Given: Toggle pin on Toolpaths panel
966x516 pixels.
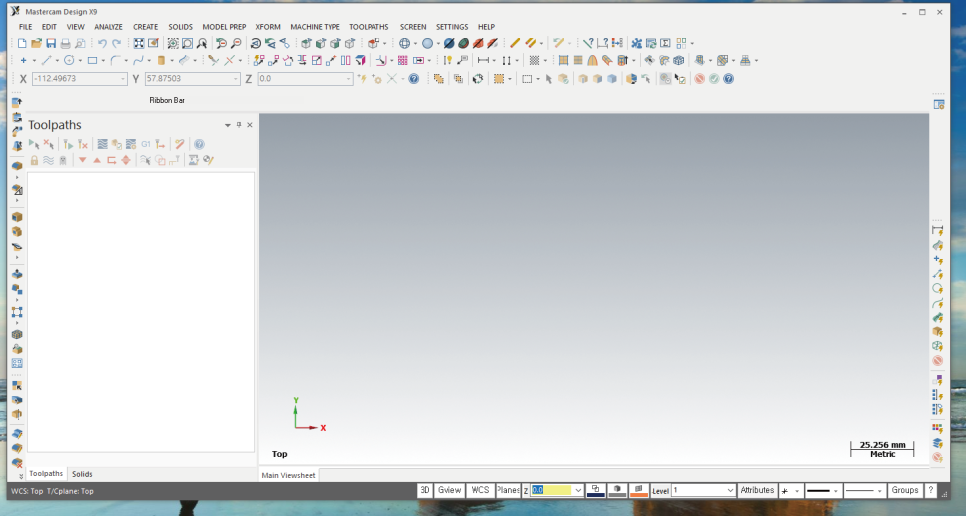Looking at the screenshot, I should click(x=239, y=125).
